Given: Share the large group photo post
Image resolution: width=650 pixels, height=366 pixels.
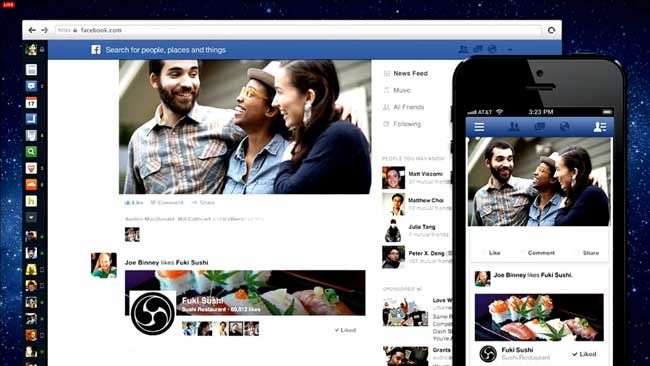Looking at the screenshot, I should [x=203, y=203].
